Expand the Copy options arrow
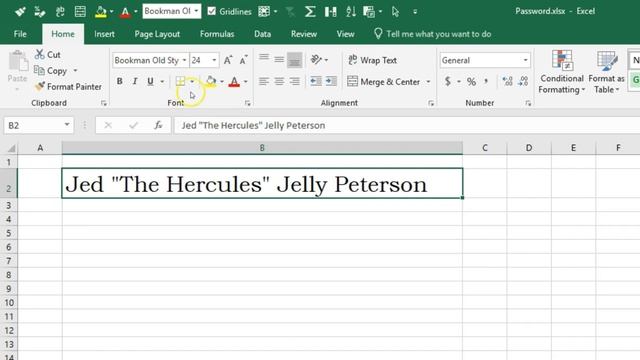This screenshot has height=360, width=640. click(x=75, y=71)
